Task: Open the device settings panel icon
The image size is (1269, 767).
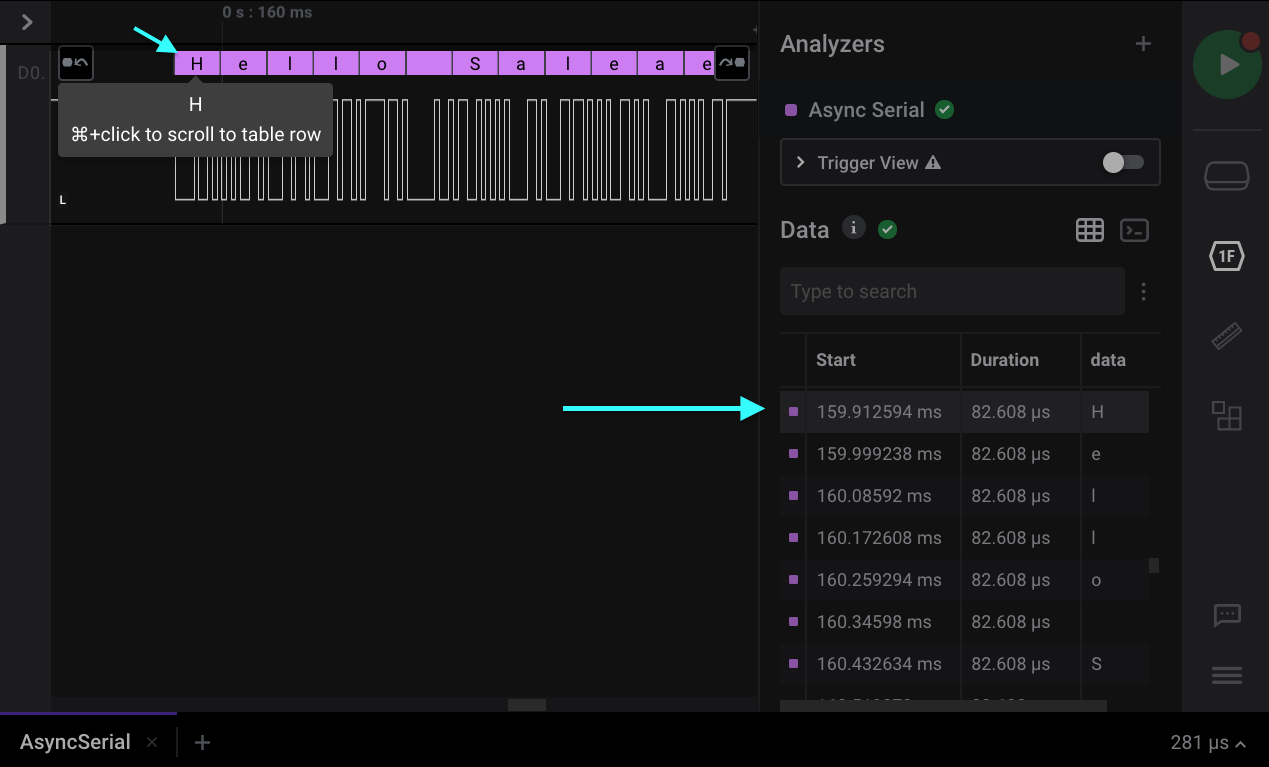Action: (1227, 174)
